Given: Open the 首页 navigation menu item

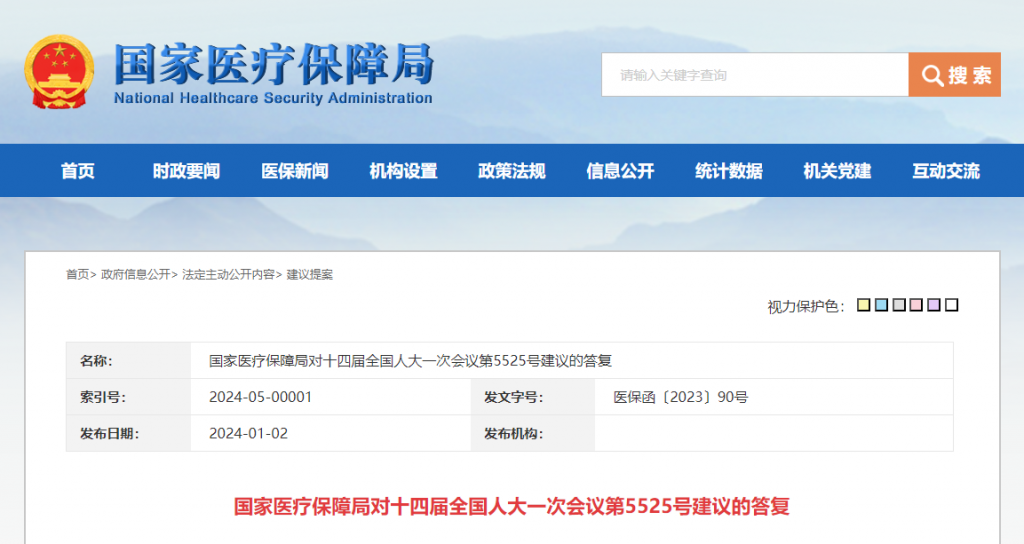Looking at the screenshot, I should click(78, 171).
